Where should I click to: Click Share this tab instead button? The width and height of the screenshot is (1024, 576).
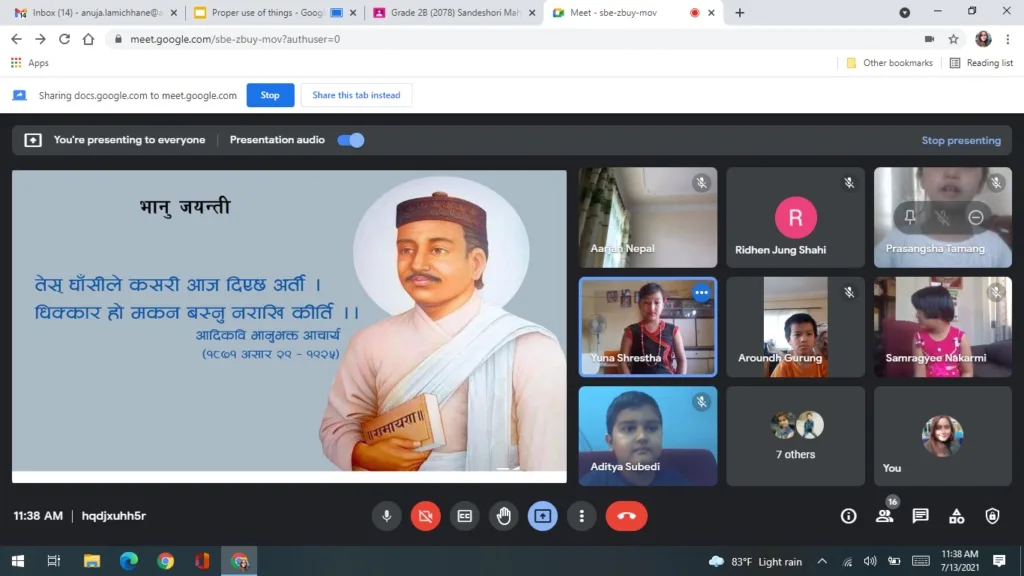pyautogui.click(x=356, y=95)
